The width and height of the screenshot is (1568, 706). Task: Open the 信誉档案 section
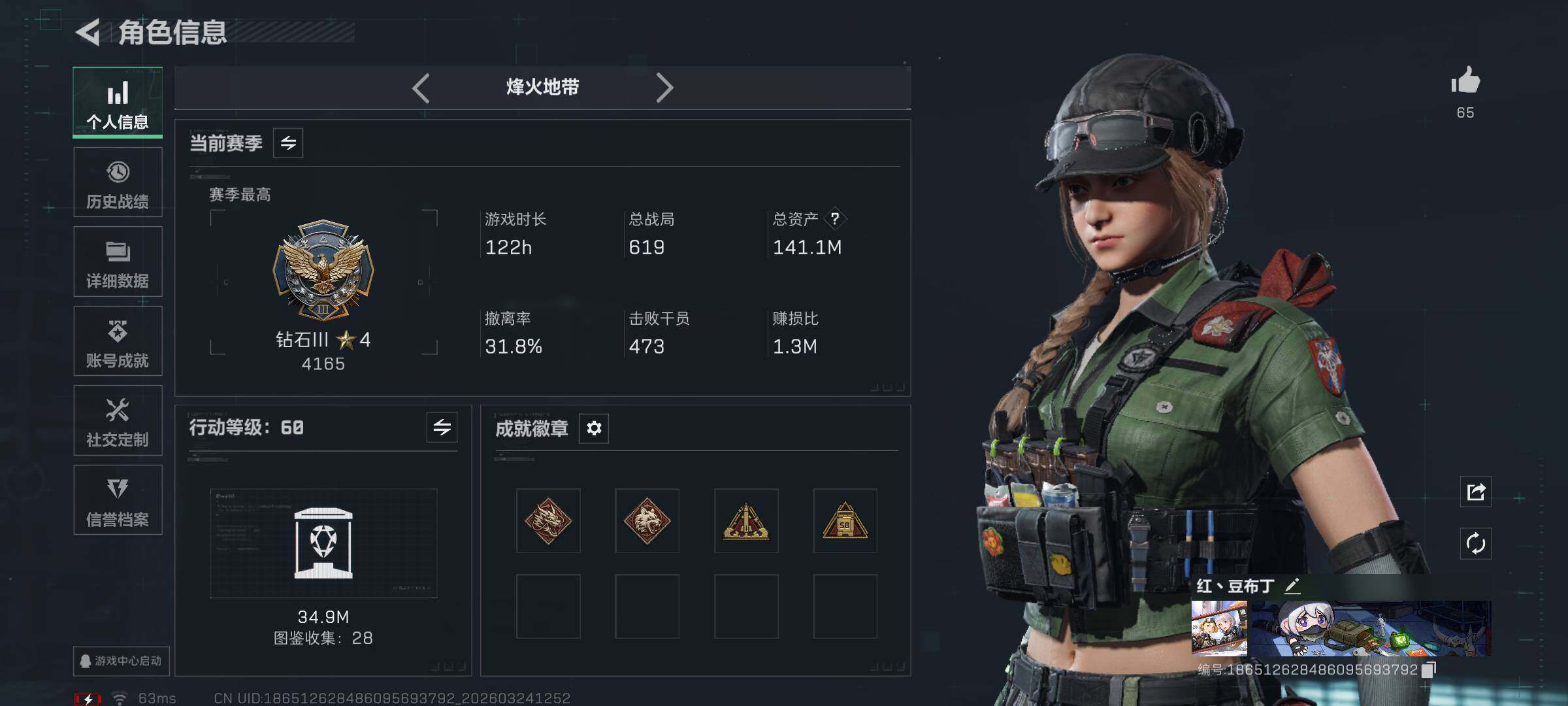118,500
